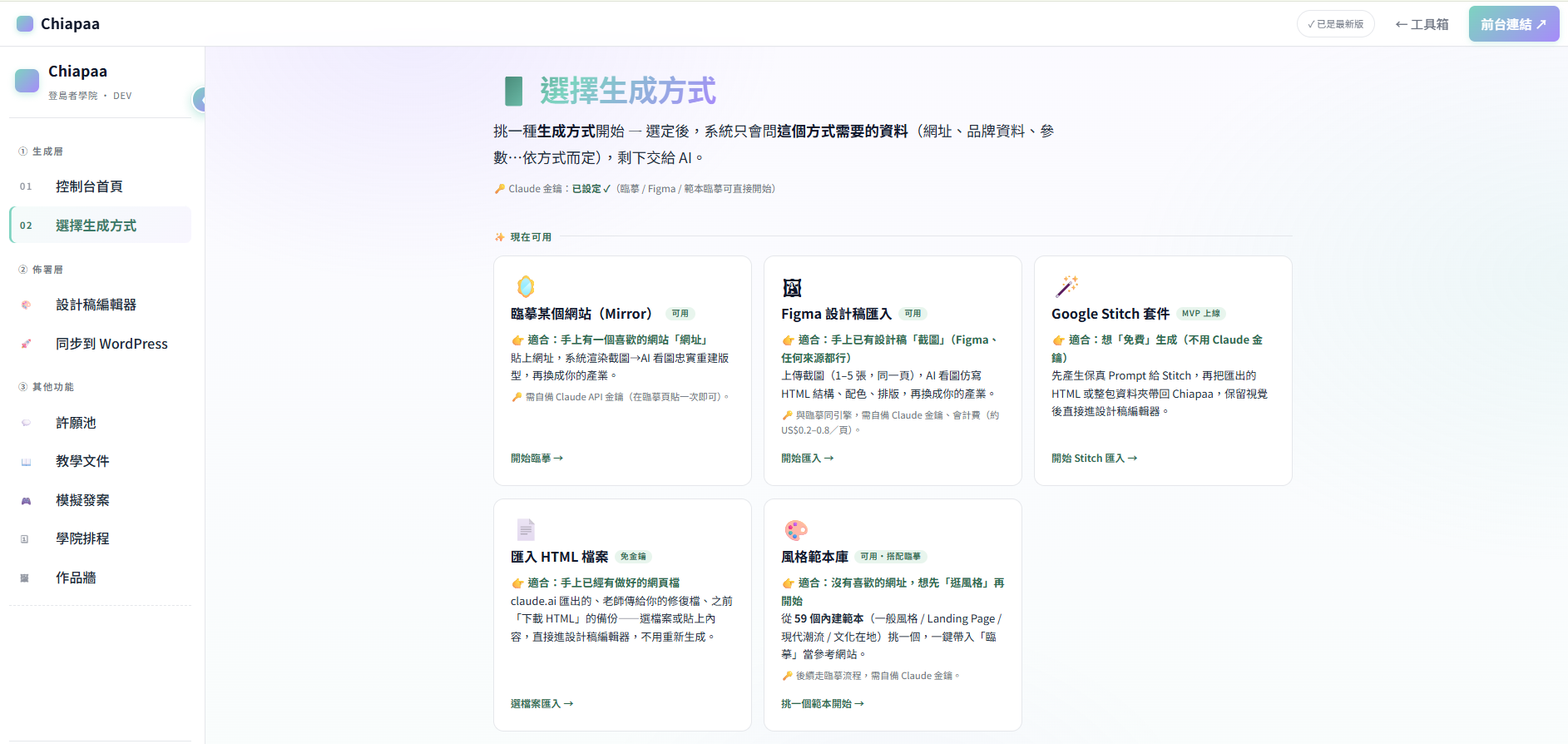Click the 可用 badge on Figma card

tap(913, 314)
